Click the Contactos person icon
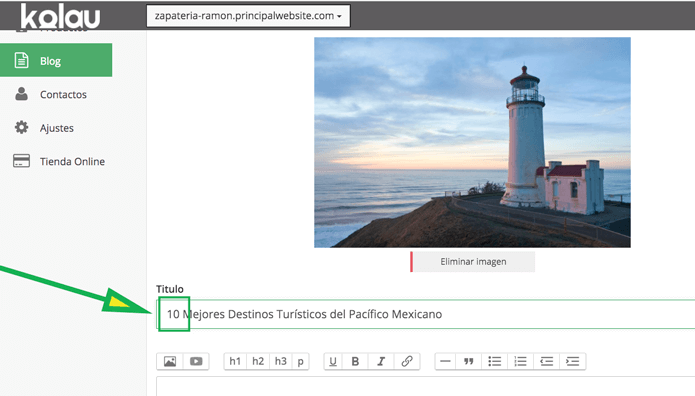695x396 pixels. pyautogui.click(x=21, y=94)
